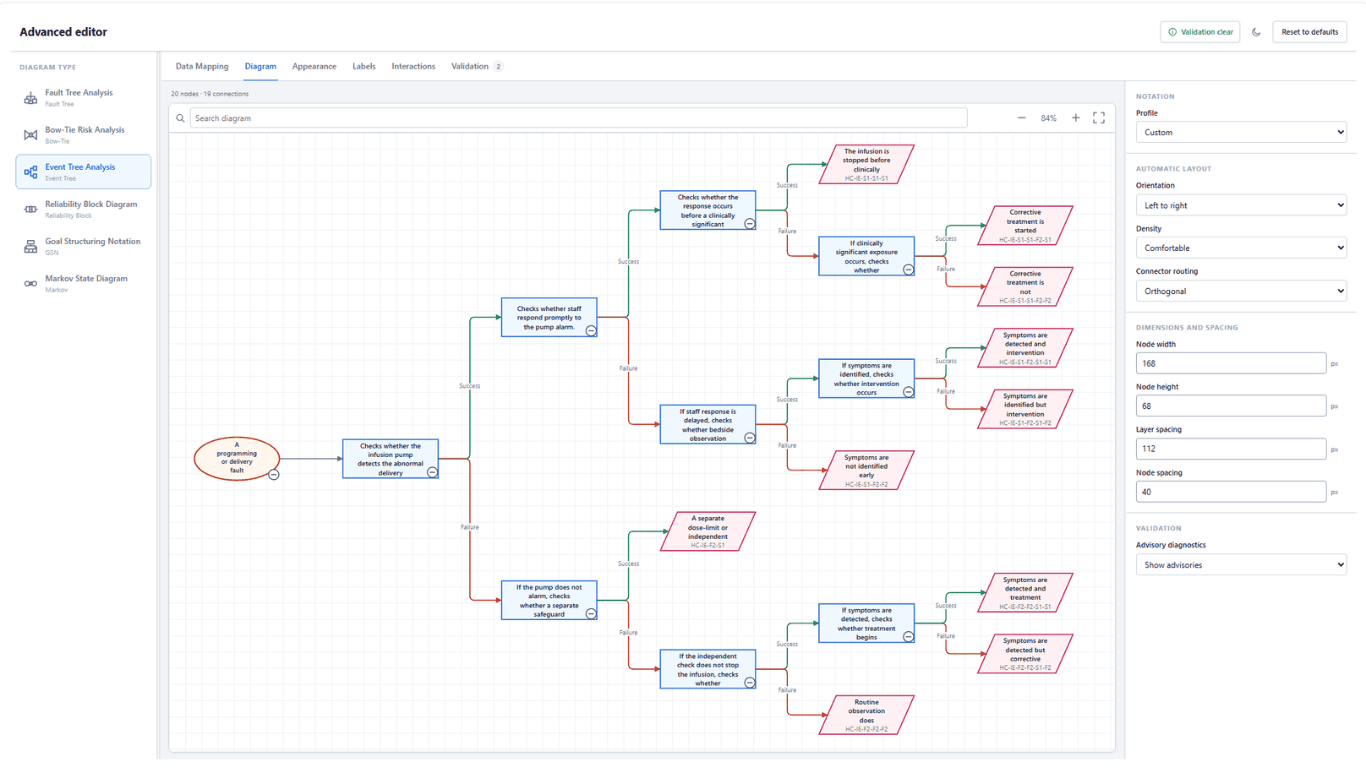Select outcome node HC-IE-S1-S1-F2-F2
Viewport: 1366px width, 768px height.
(x=1025, y=287)
